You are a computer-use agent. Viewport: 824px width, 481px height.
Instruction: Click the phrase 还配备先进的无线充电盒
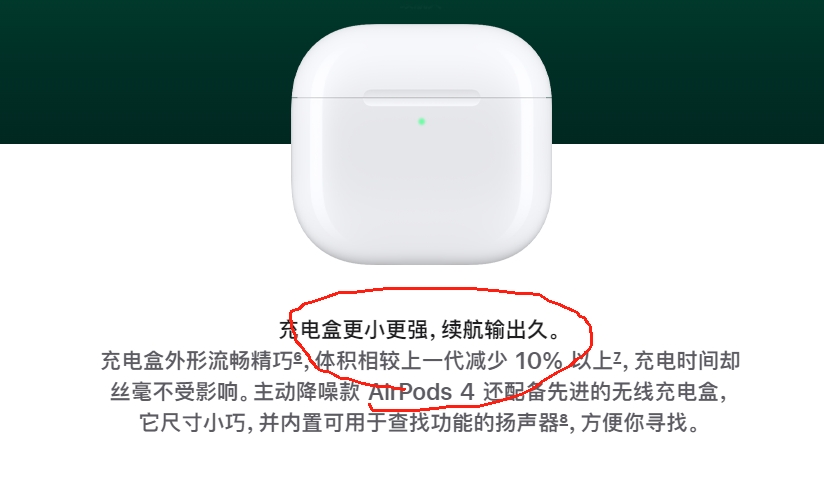tap(600, 392)
